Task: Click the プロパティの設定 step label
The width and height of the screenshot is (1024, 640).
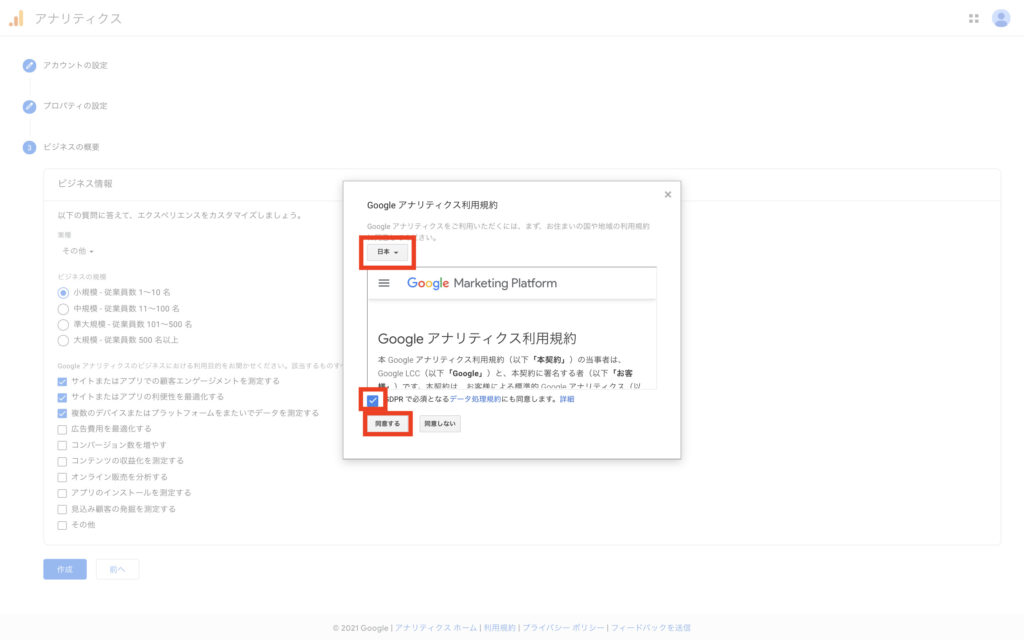Action: (x=75, y=106)
